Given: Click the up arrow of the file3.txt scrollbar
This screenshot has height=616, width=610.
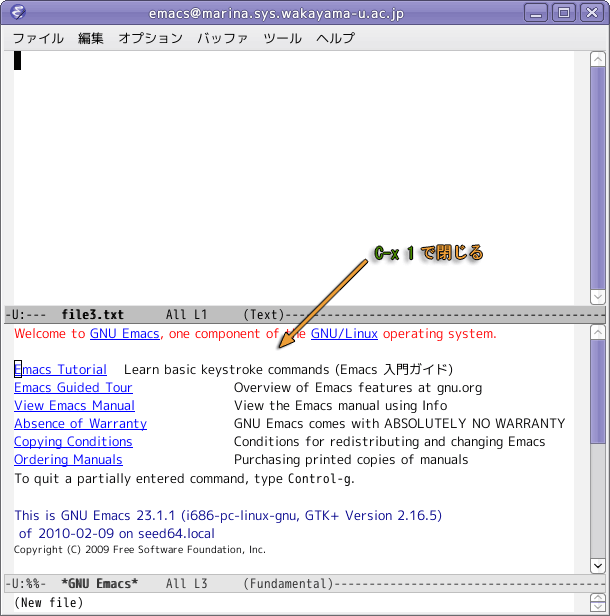Looking at the screenshot, I should (x=597, y=59).
